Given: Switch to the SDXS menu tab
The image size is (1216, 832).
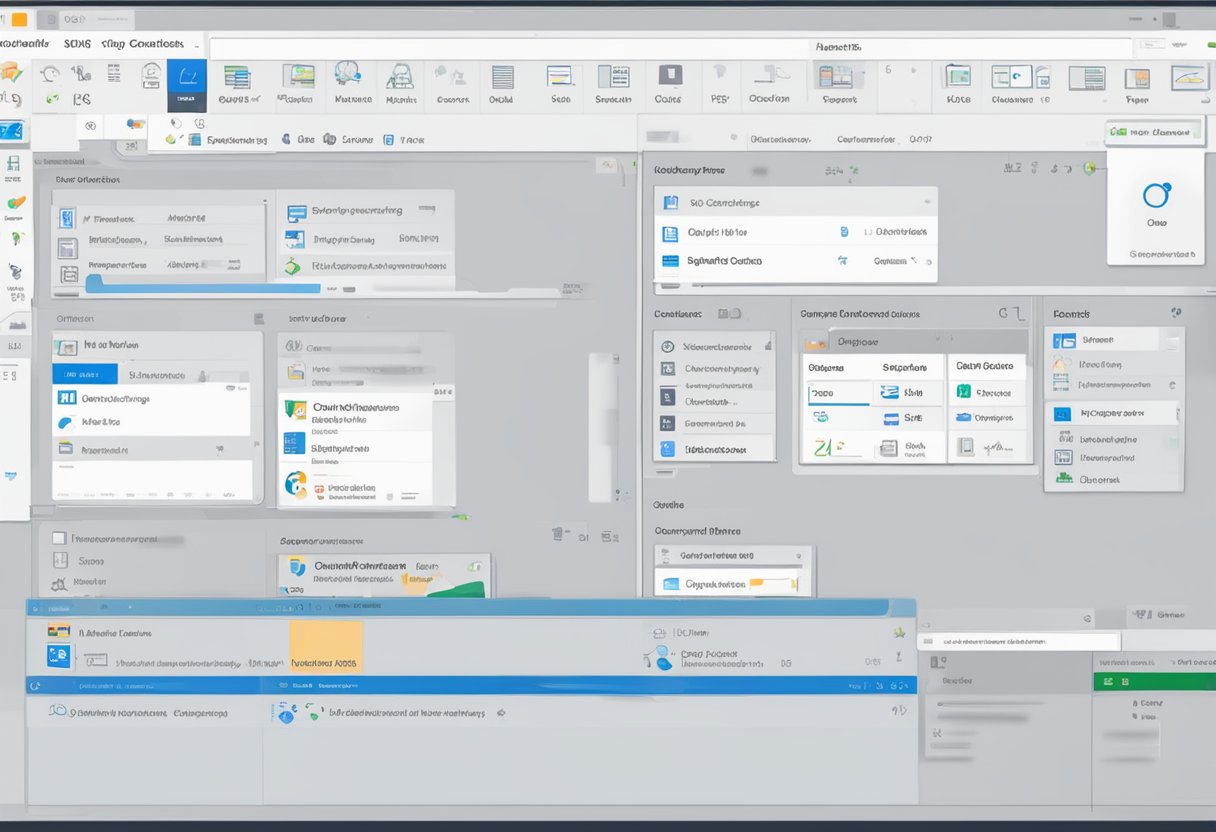Looking at the screenshot, I should coord(76,44).
